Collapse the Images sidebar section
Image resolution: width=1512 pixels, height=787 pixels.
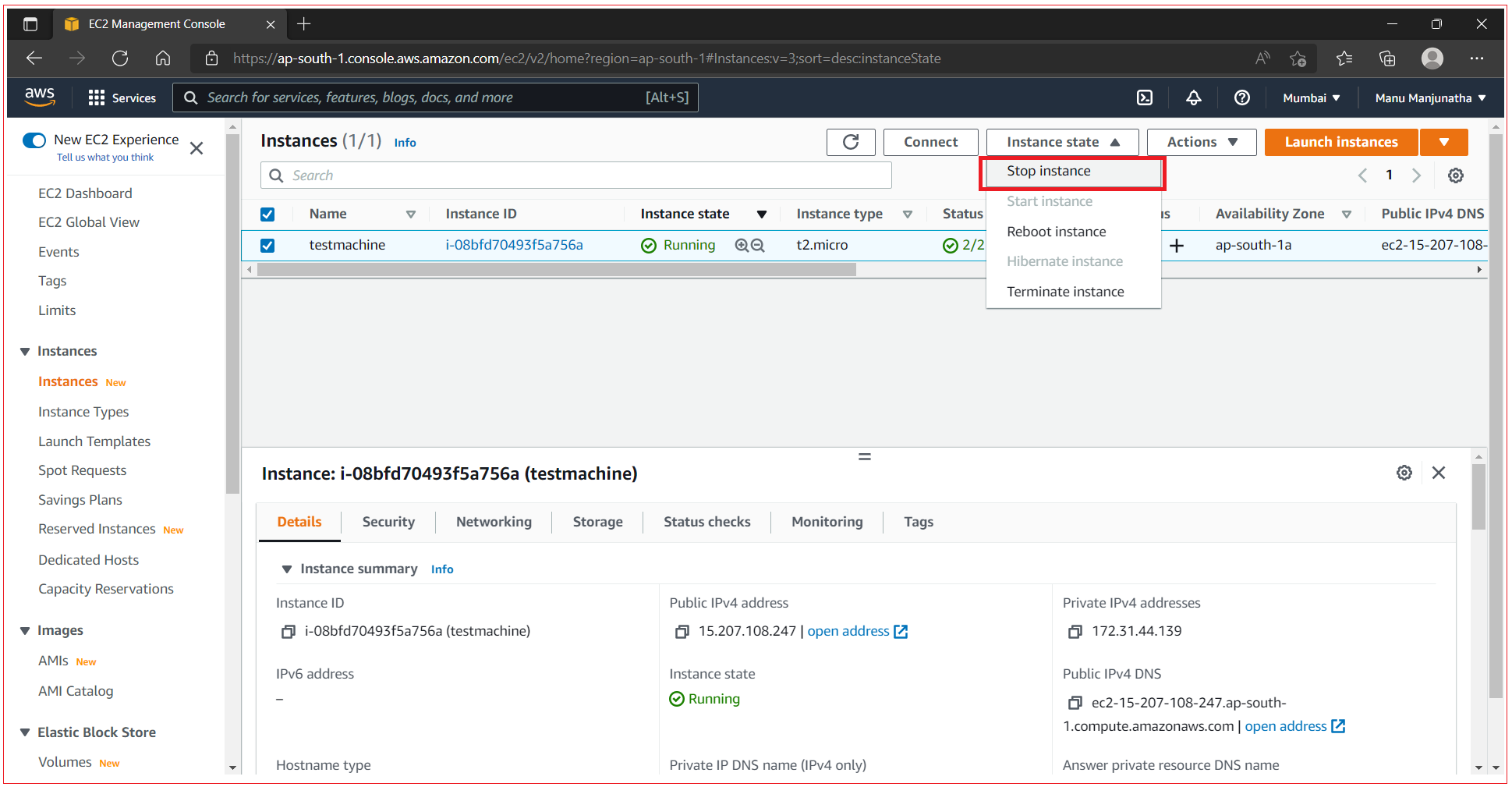25,631
